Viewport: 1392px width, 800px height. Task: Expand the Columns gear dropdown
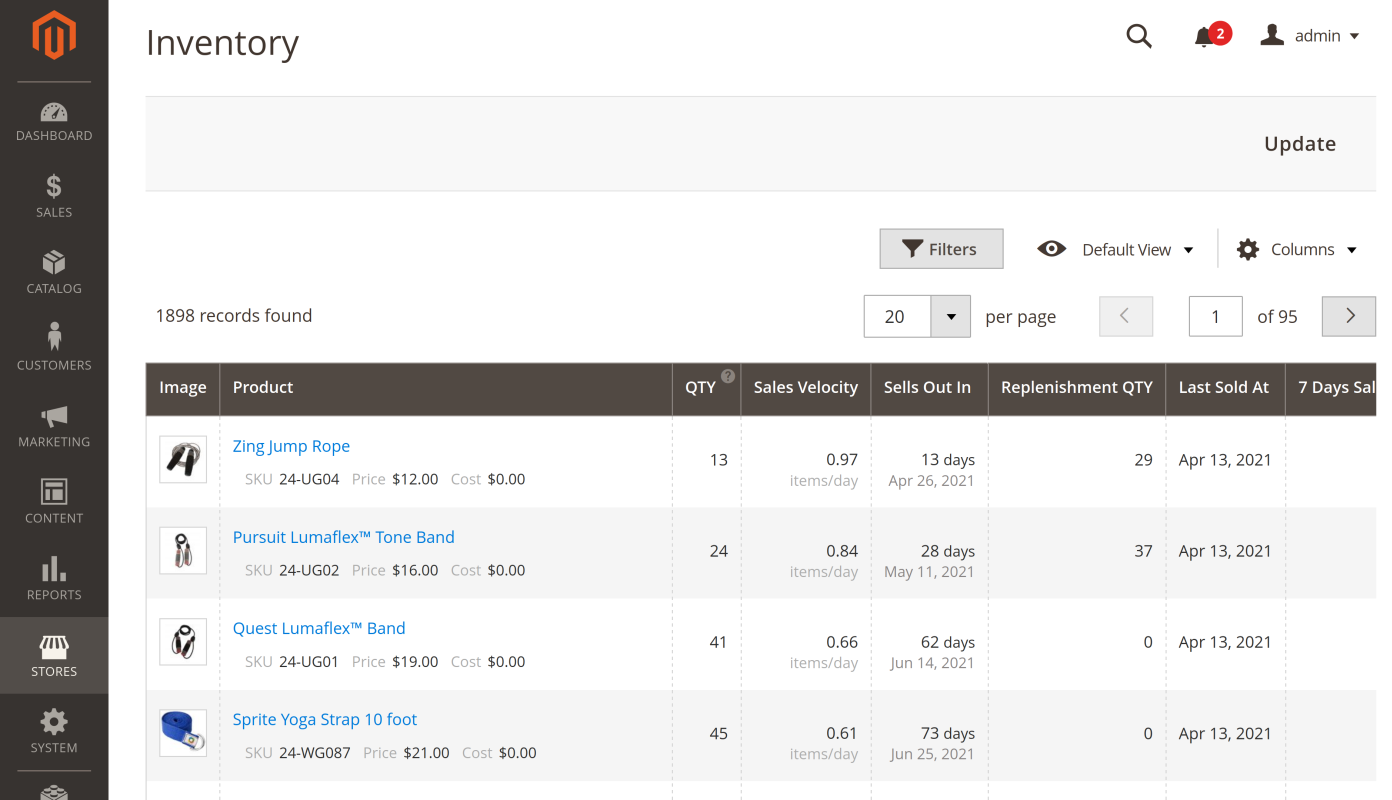point(1297,249)
